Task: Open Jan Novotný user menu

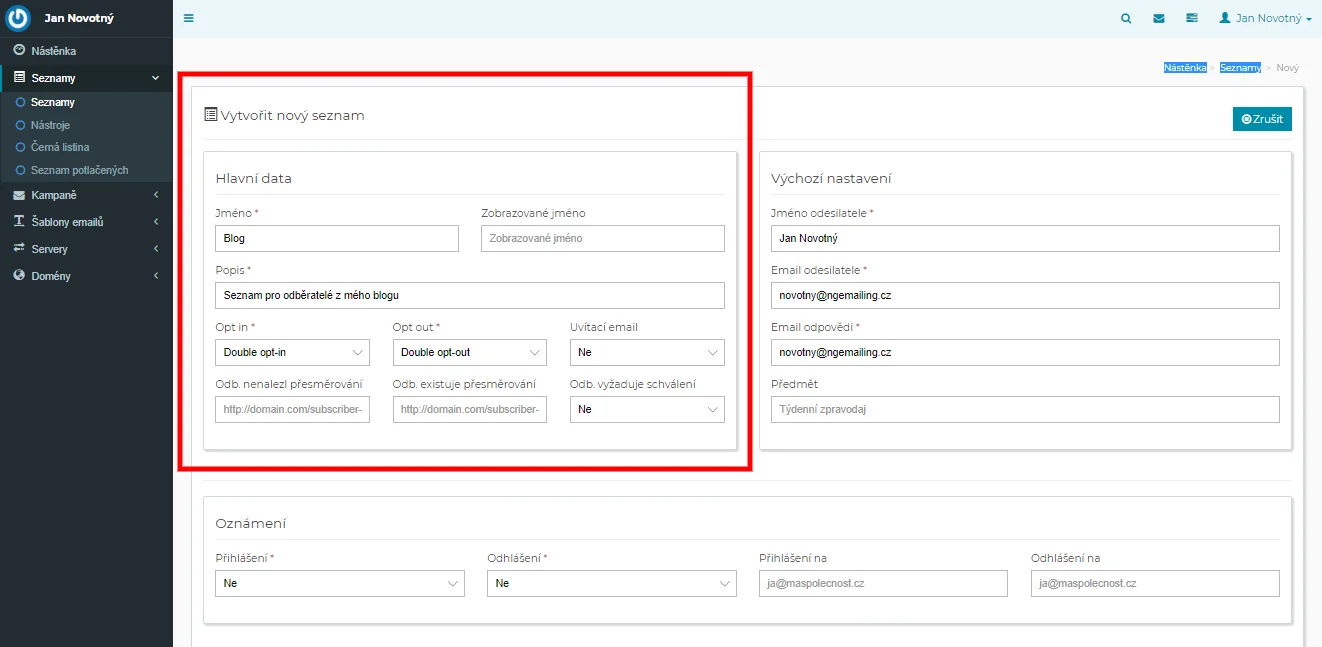Action: pyautogui.click(x=1265, y=18)
